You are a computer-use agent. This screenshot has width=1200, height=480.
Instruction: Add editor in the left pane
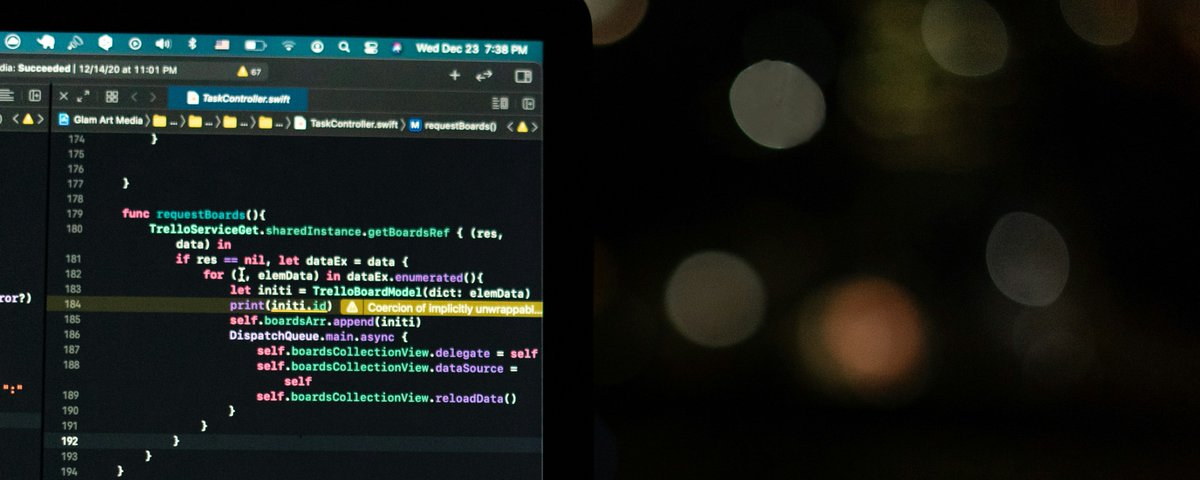[x=35, y=95]
